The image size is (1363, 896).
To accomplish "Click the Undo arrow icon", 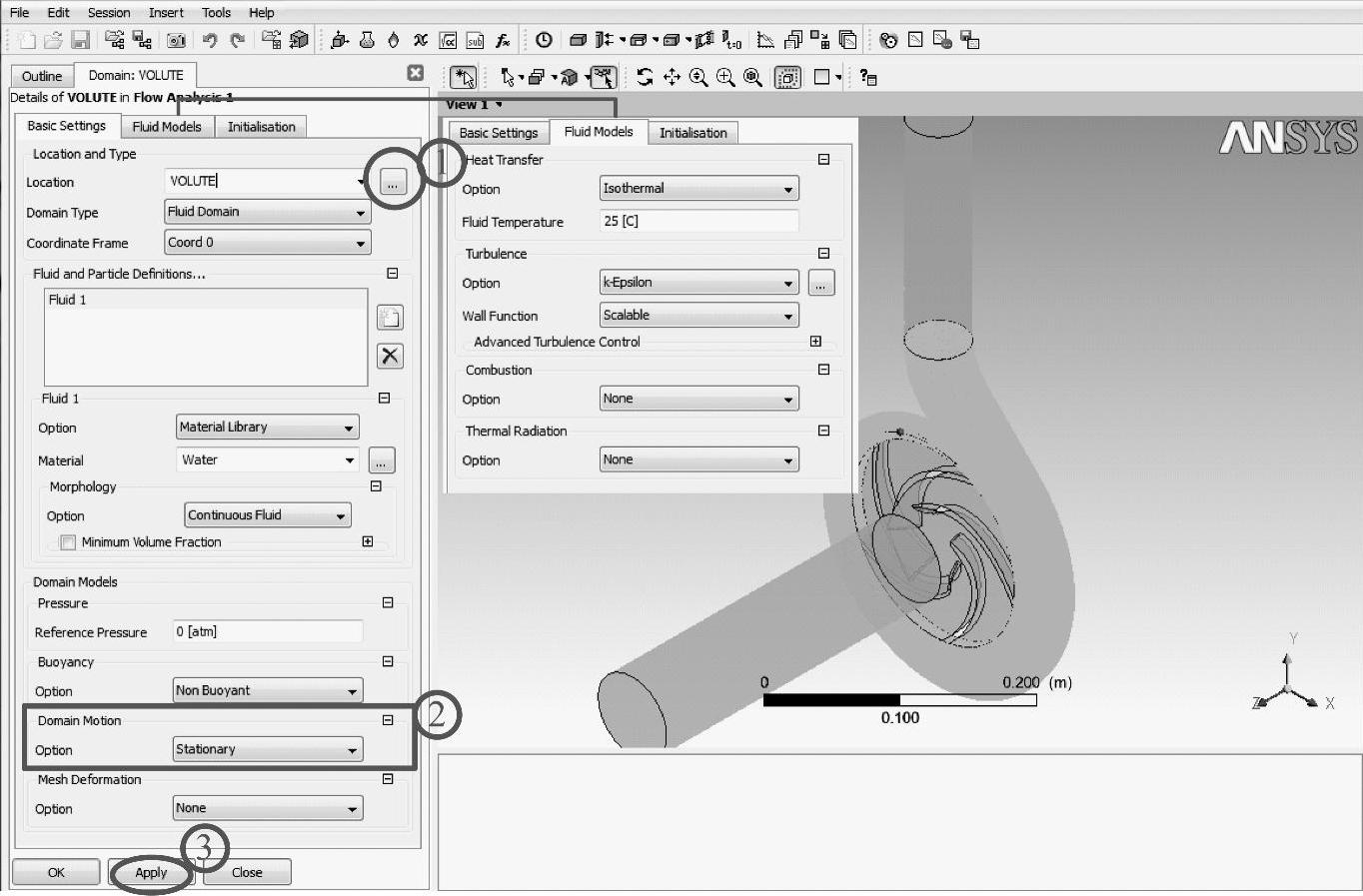I will [209, 40].
